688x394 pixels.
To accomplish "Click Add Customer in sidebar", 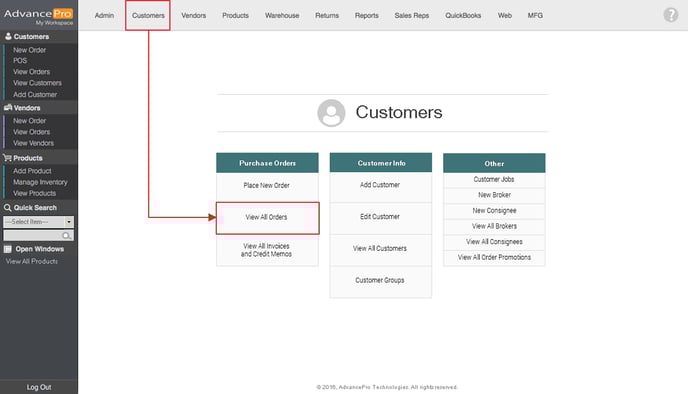I will (x=35, y=94).
